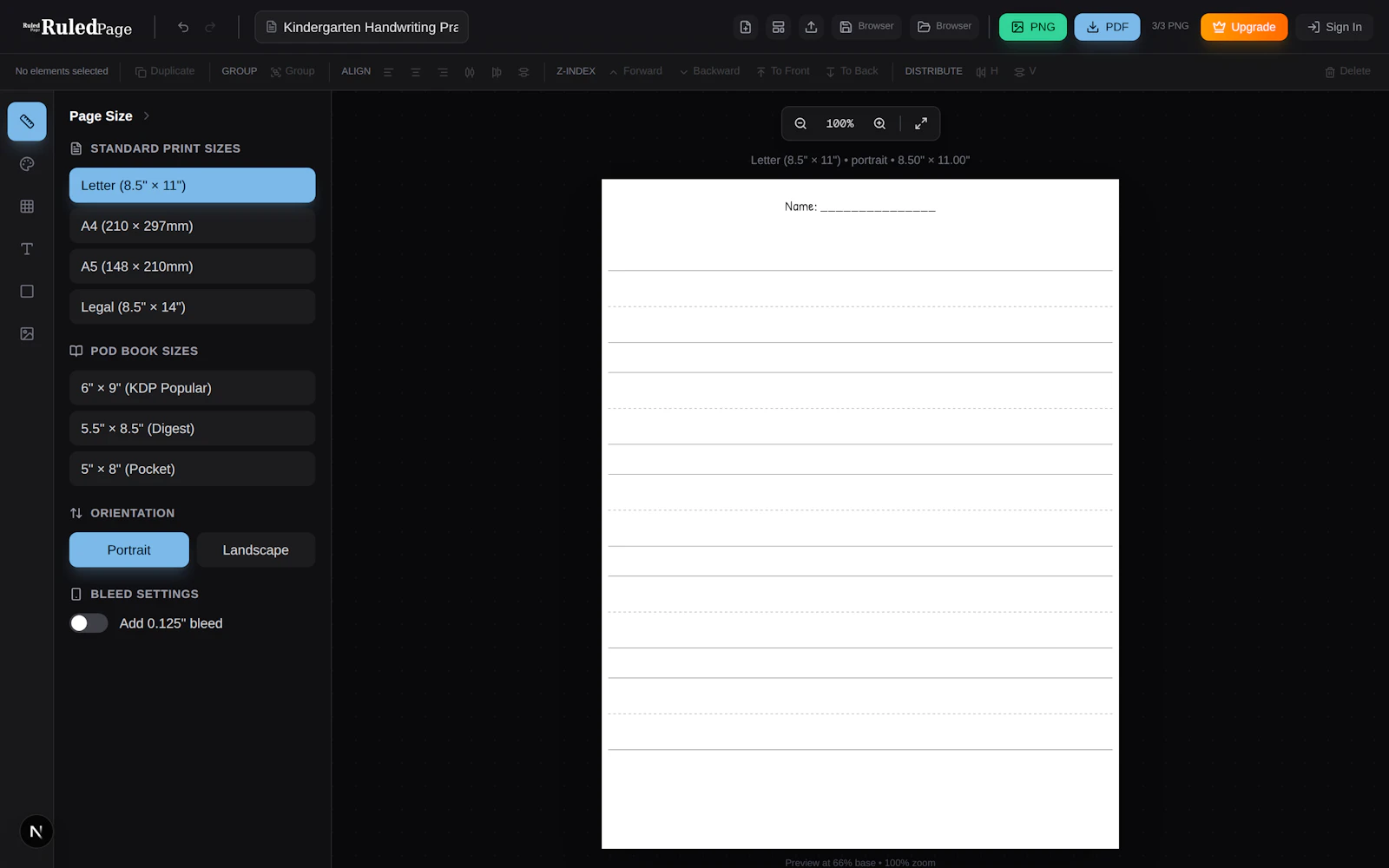Click the RuledPage logo

(x=77, y=27)
